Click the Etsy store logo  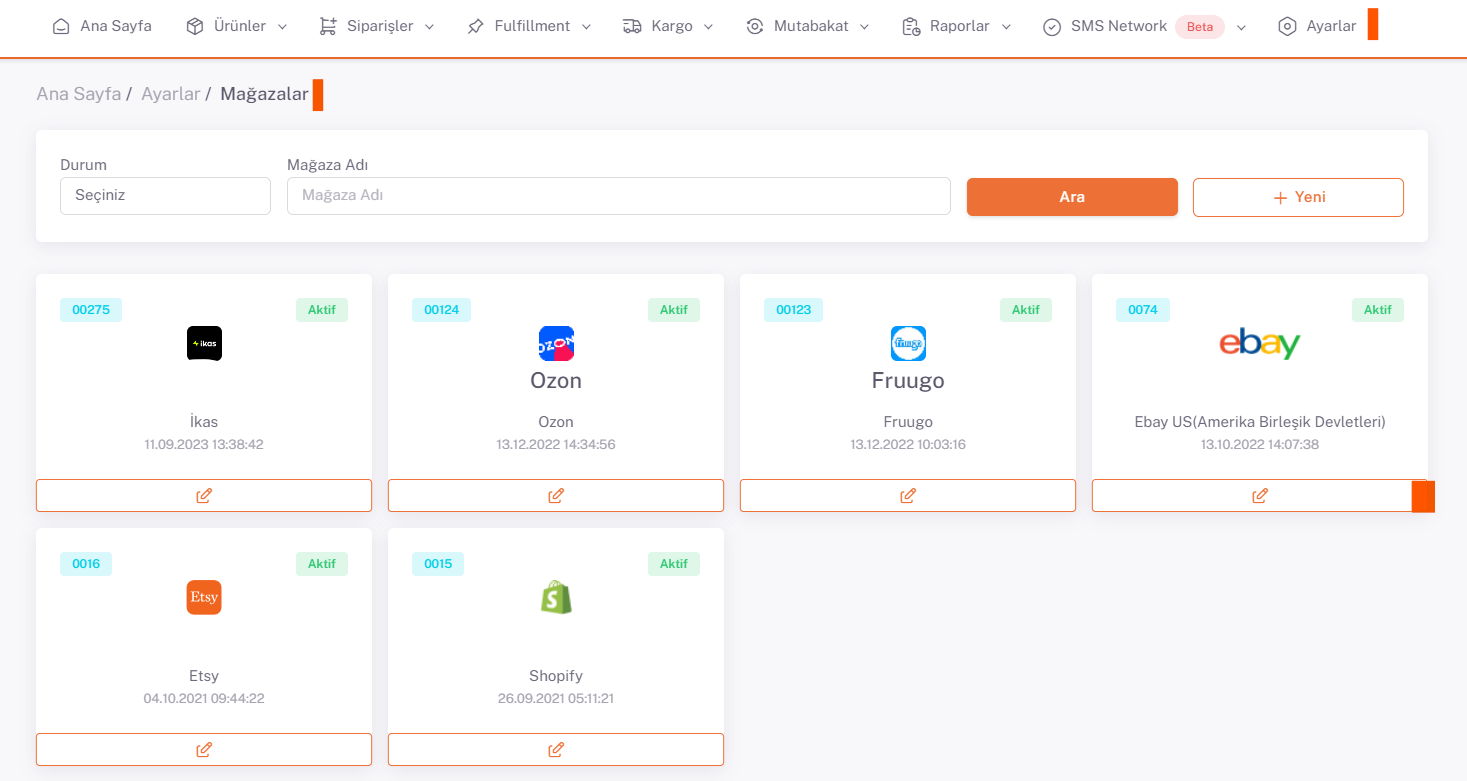[204, 598]
